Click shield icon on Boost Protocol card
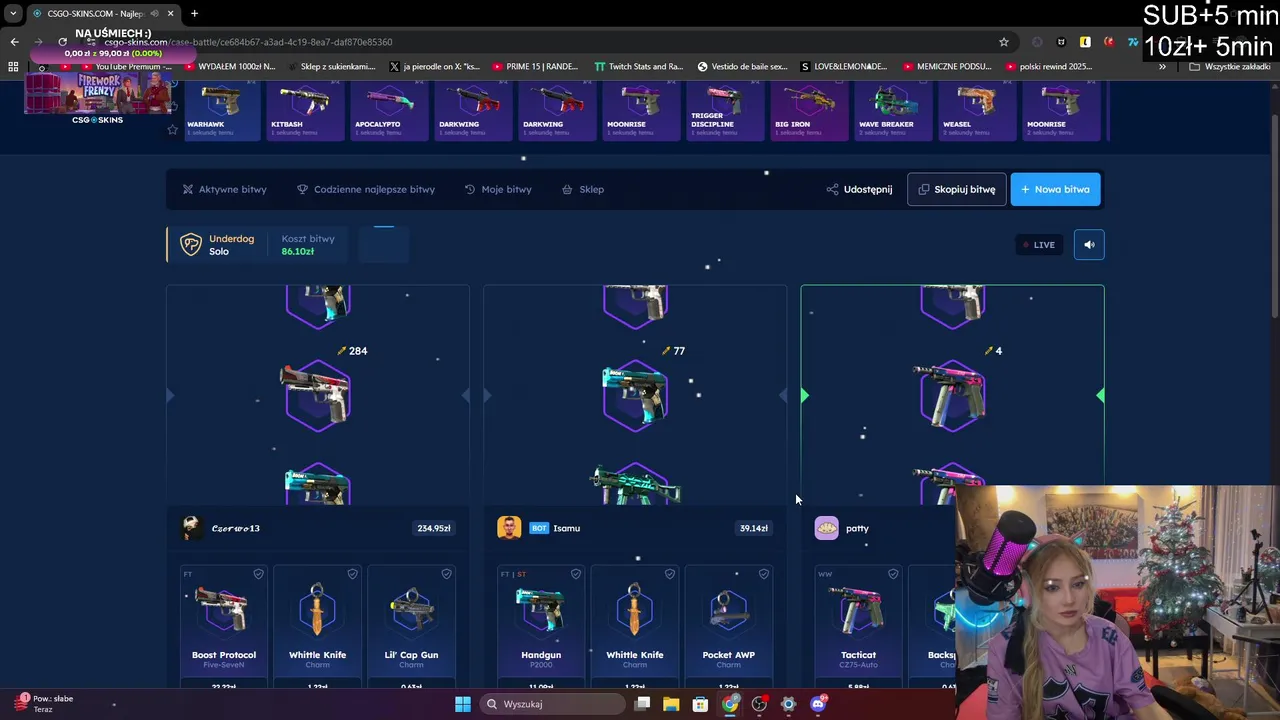This screenshot has height=720, width=1280. [x=258, y=574]
